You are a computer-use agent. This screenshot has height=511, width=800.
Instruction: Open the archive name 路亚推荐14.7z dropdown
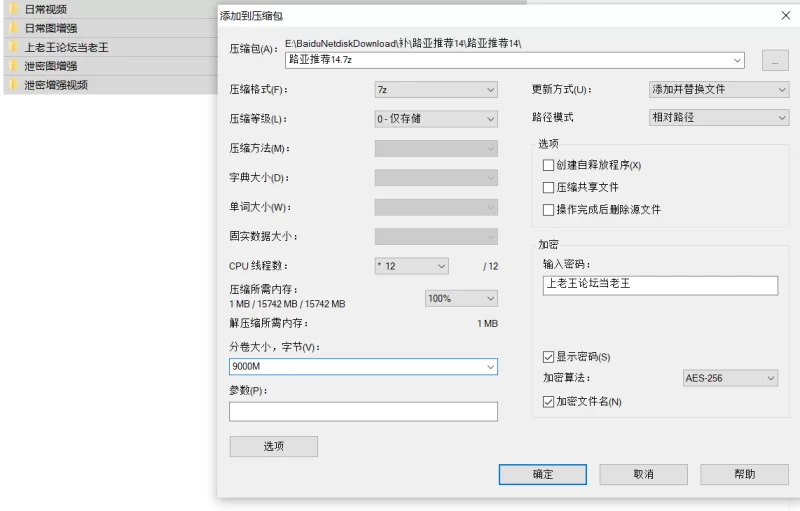point(737,60)
